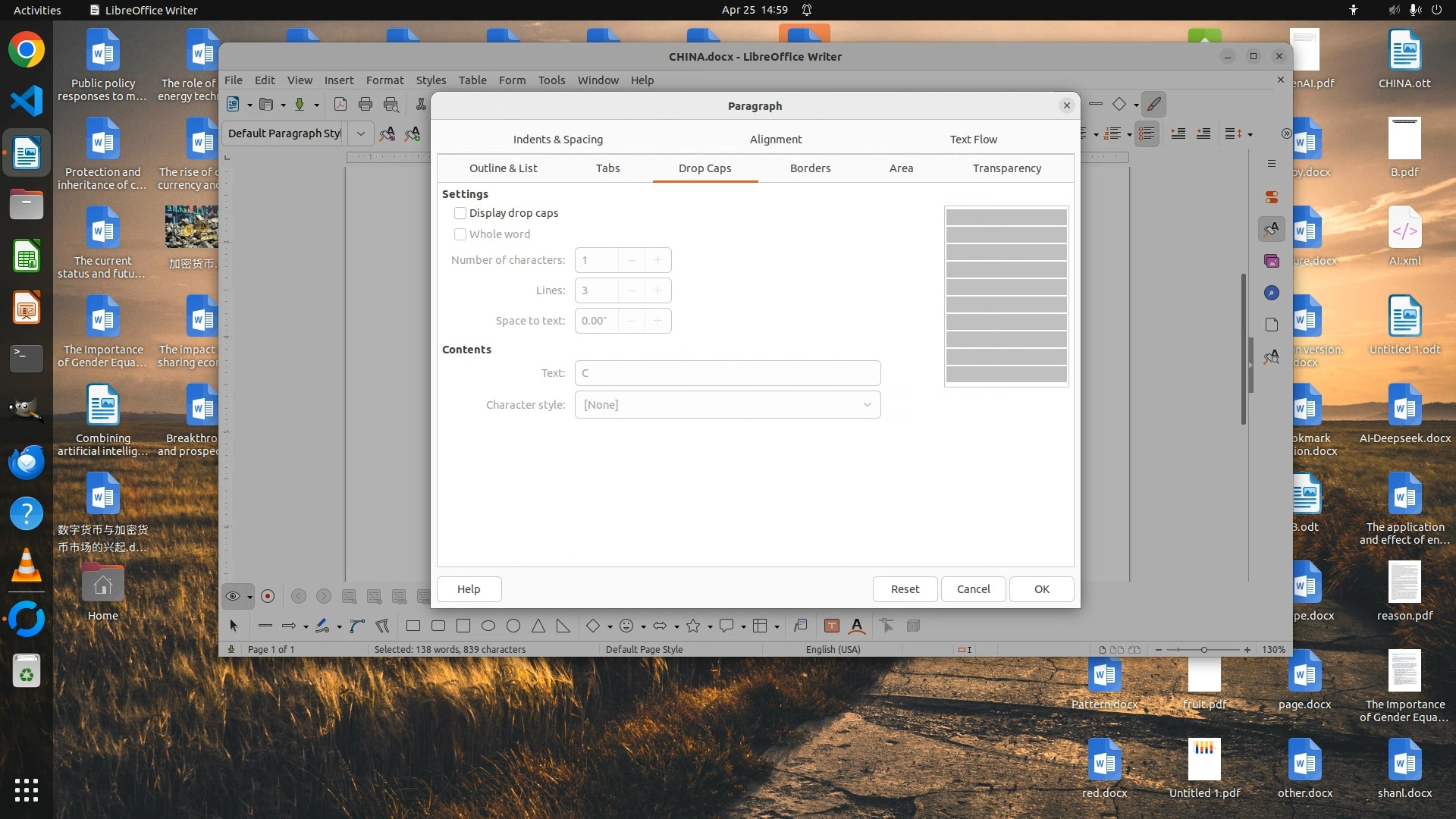This screenshot has width=1456, height=819.
Task: Click OK to confirm Paragraph dialog
Action: (1041, 589)
